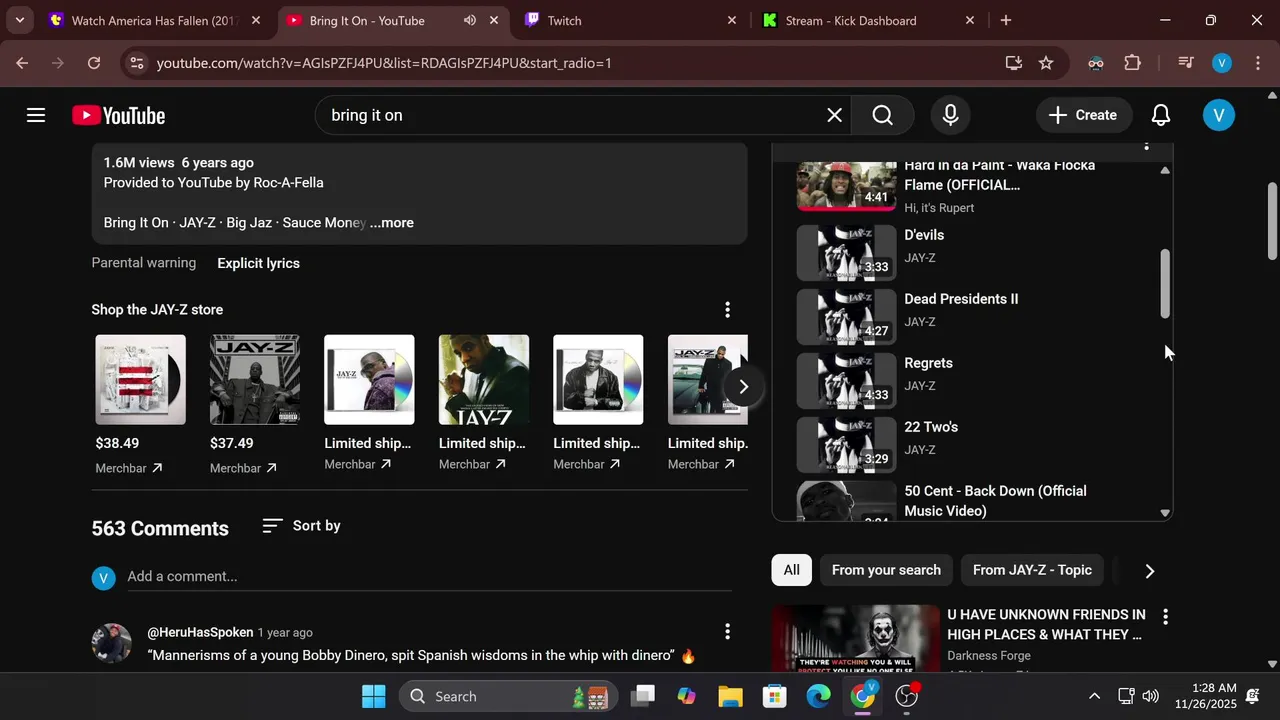
Task: Open the taskbar clock showing 1:28 AM
Action: [x=1206, y=696]
